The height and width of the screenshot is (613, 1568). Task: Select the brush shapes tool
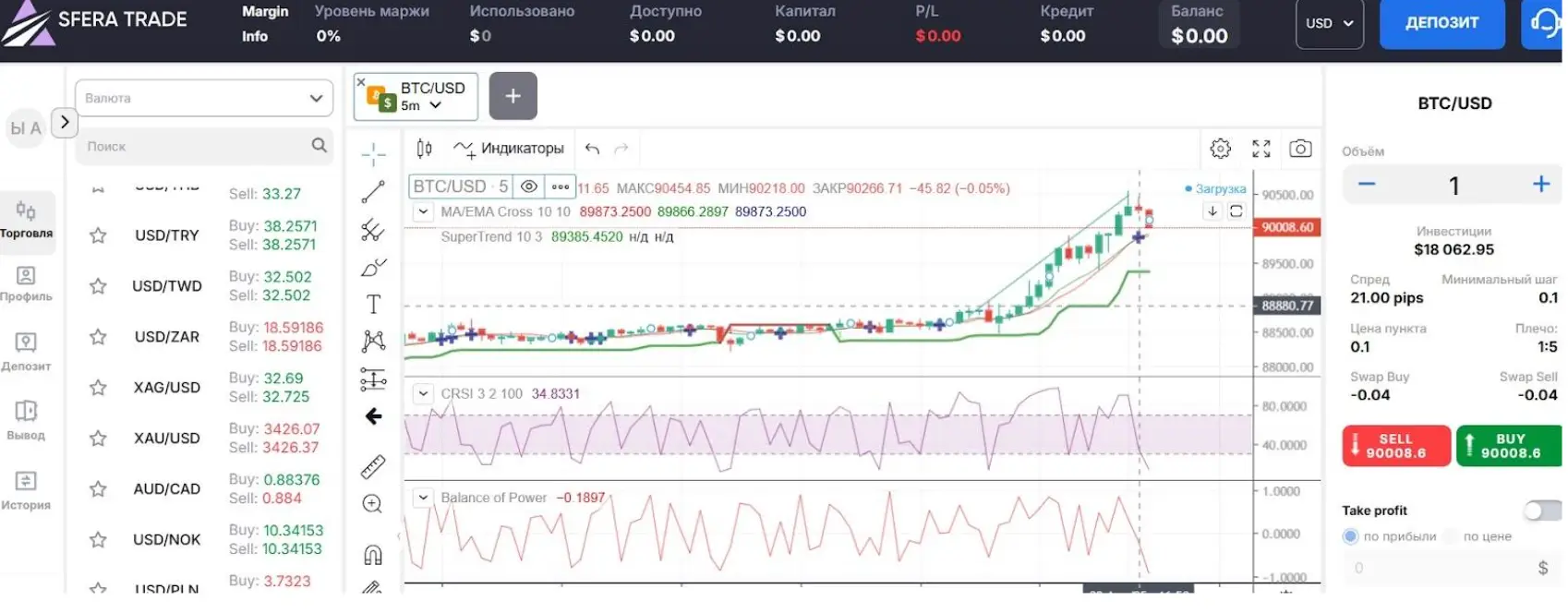[x=373, y=267]
